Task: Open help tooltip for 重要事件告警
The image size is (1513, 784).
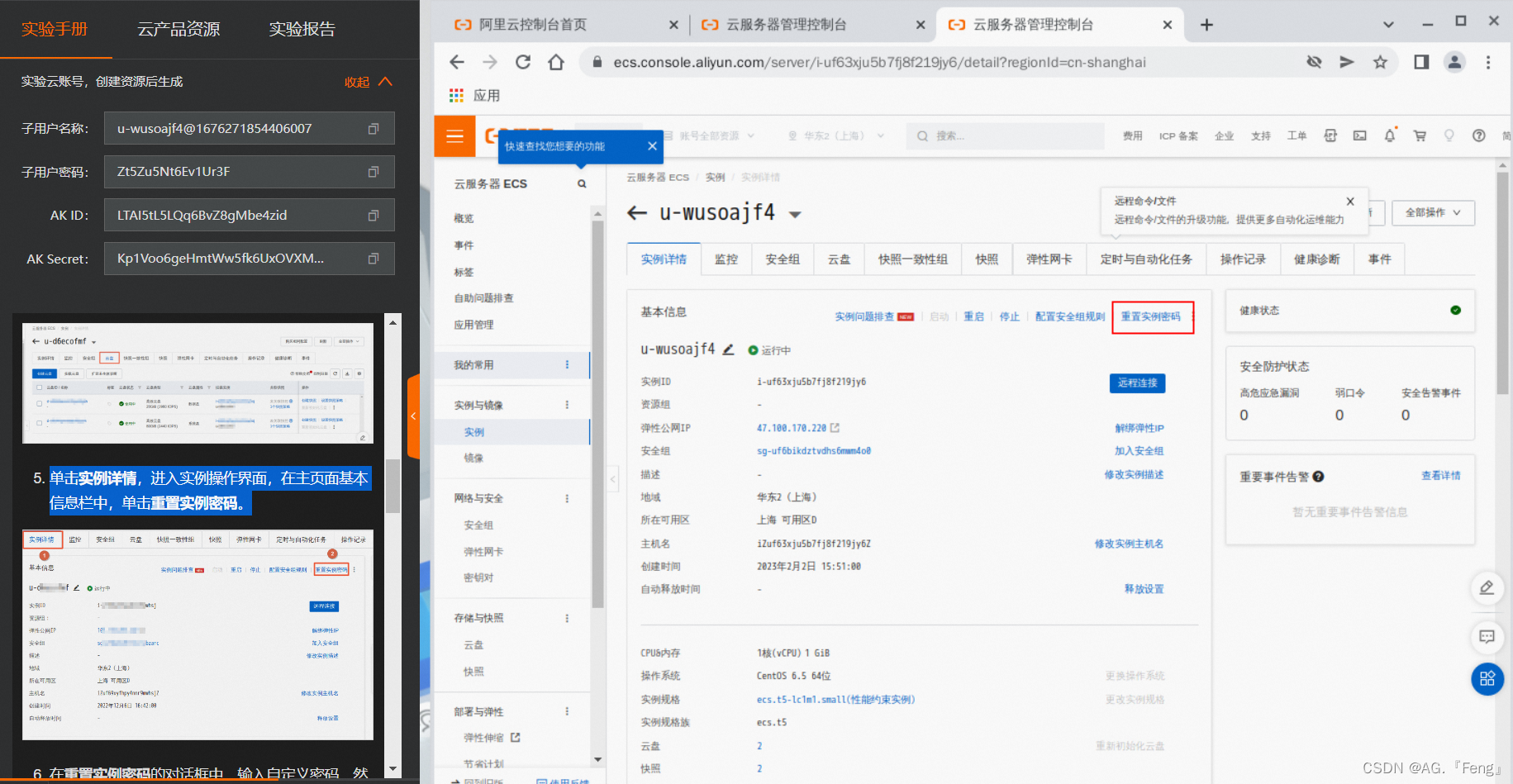Action: [x=1319, y=477]
